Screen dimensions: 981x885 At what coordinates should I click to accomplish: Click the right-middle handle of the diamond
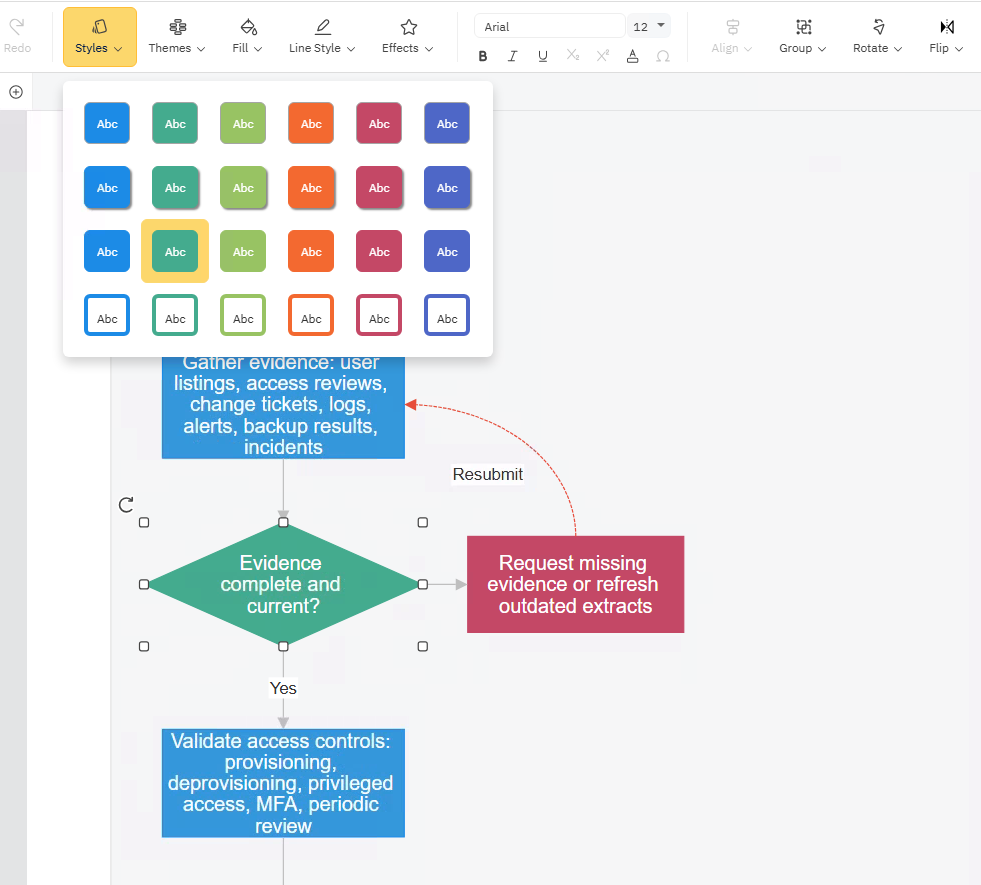423,584
